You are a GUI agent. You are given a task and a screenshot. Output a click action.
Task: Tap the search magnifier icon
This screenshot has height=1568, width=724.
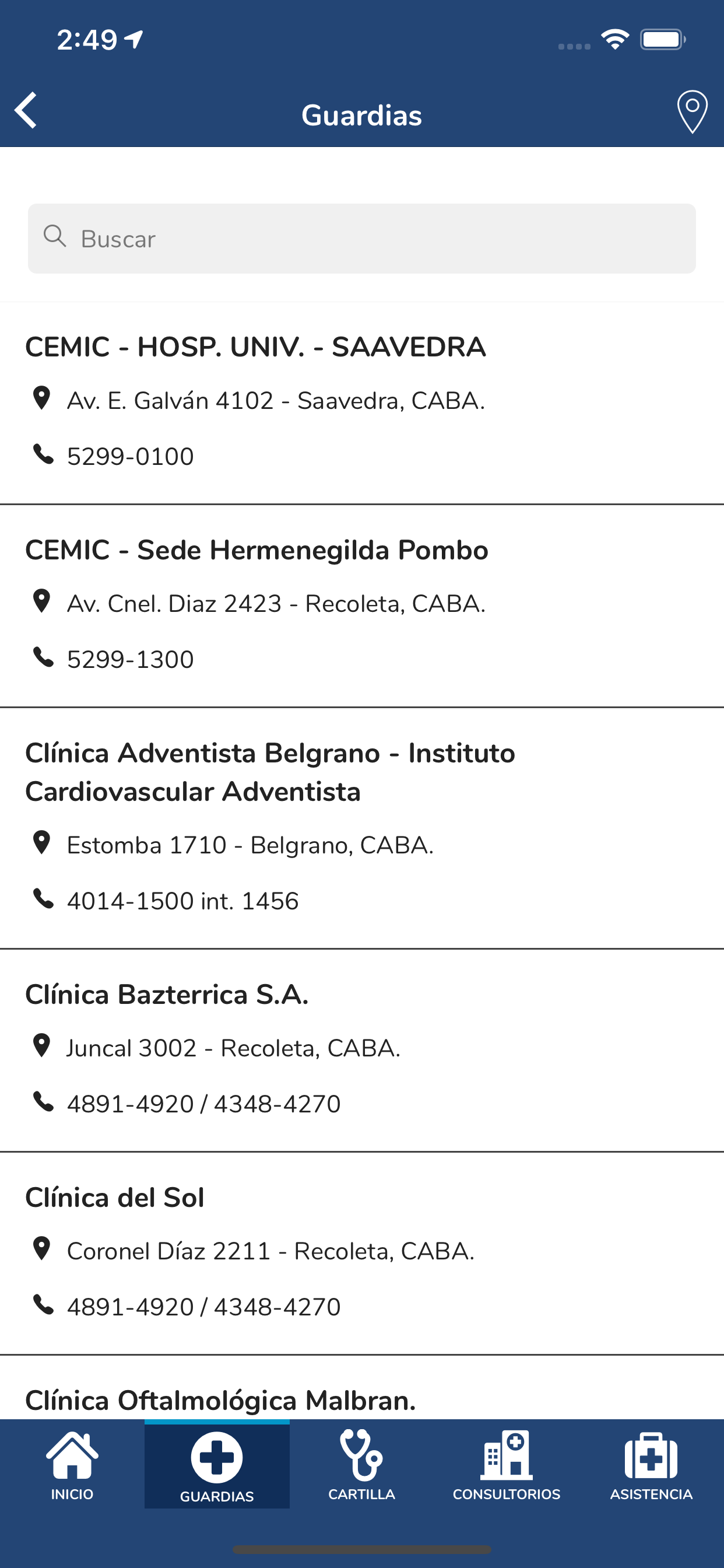[55, 236]
